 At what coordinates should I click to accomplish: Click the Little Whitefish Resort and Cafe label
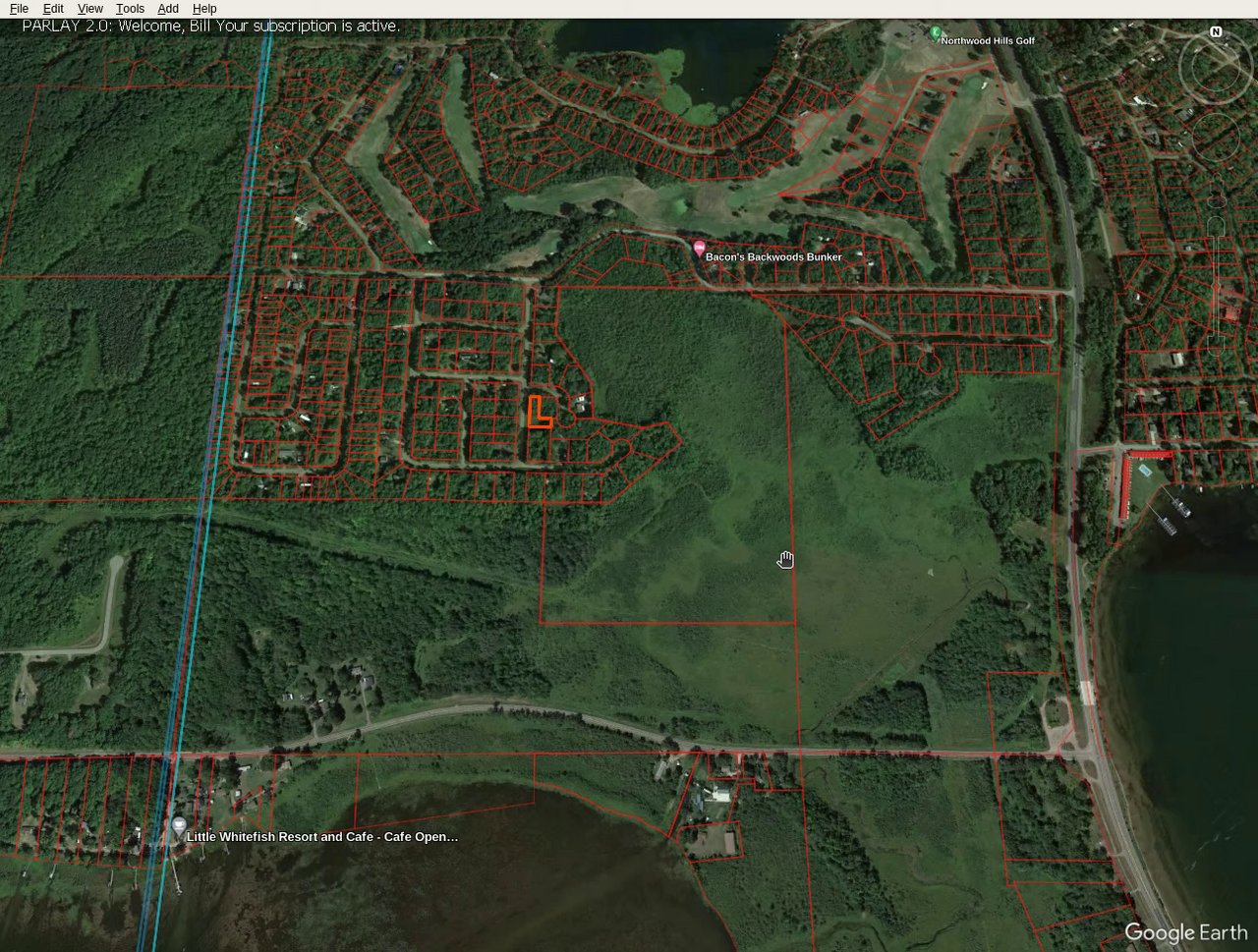322,837
